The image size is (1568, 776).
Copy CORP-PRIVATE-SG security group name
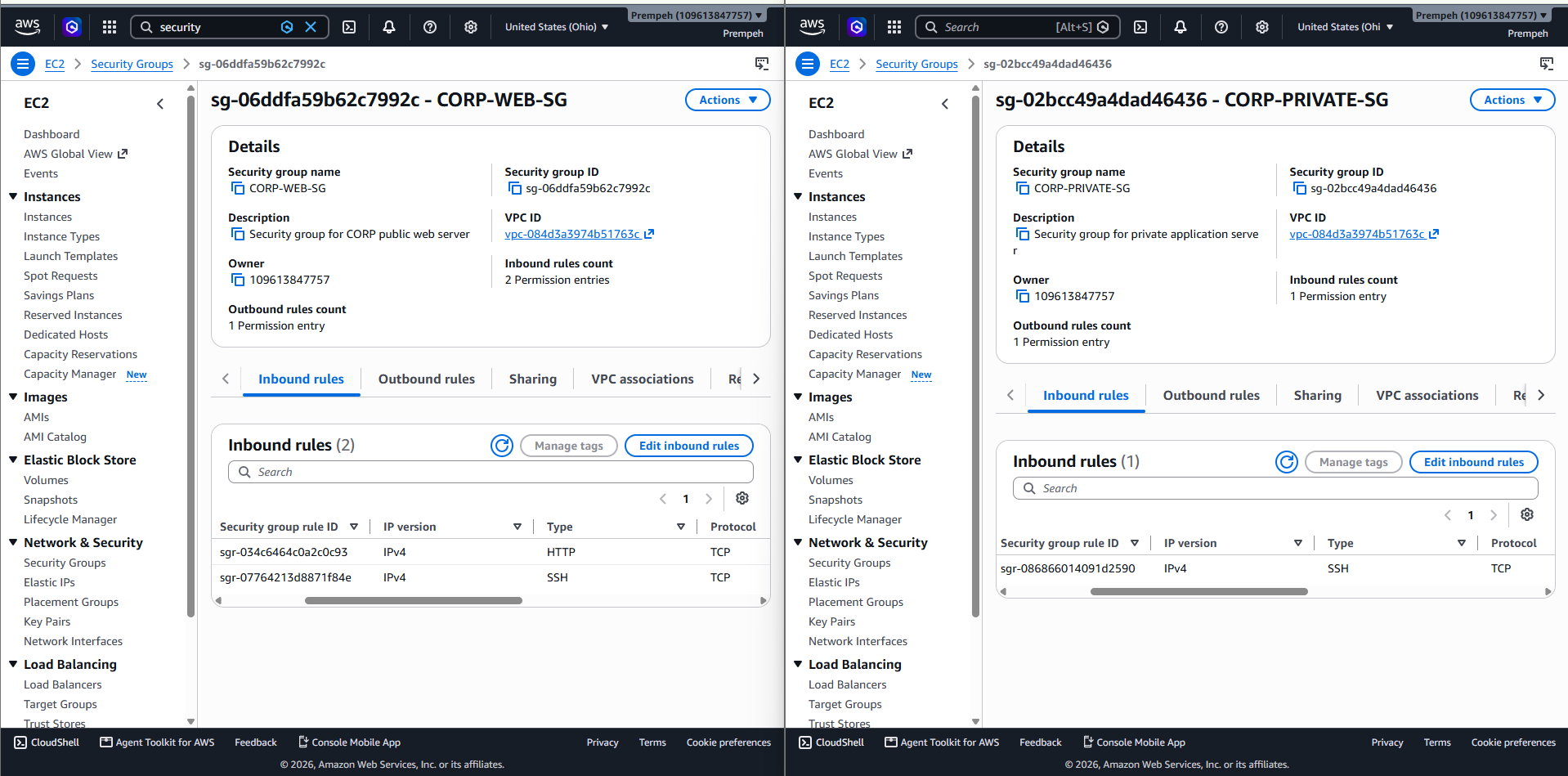coord(1023,188)
